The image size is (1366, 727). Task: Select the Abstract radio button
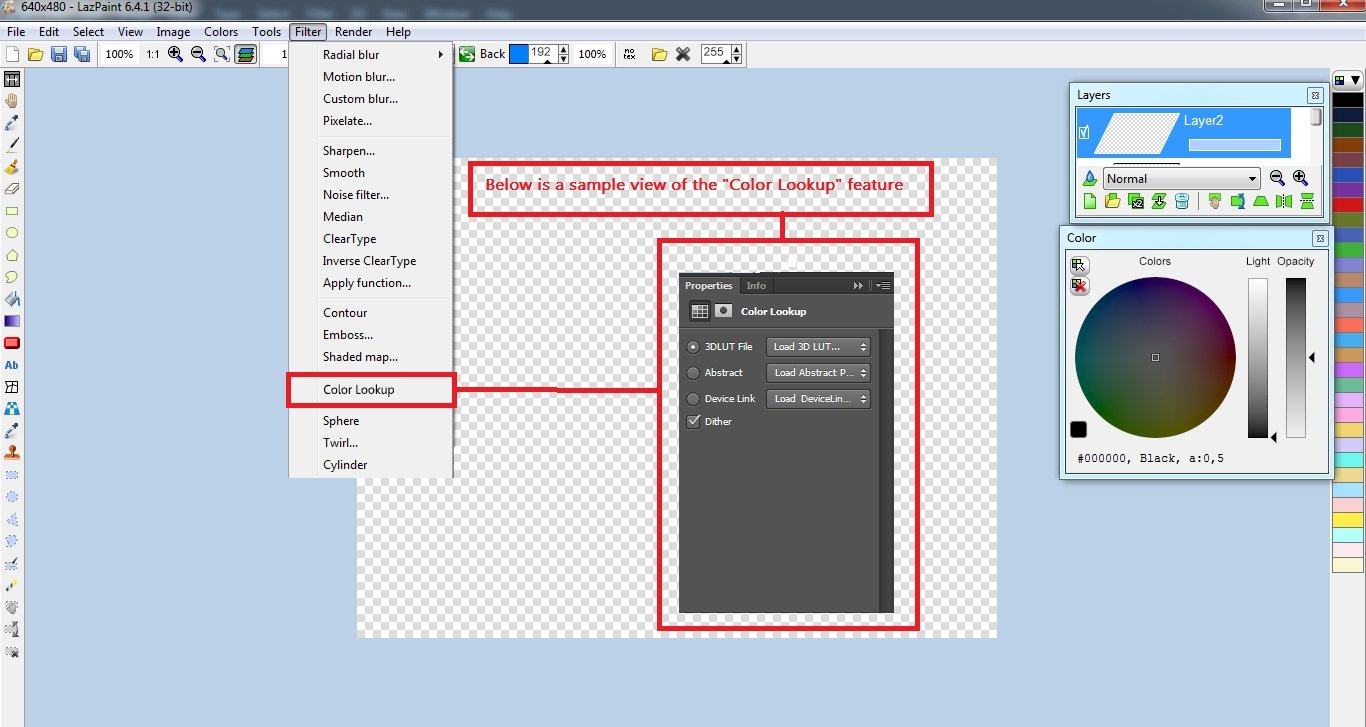pos(694,373)
